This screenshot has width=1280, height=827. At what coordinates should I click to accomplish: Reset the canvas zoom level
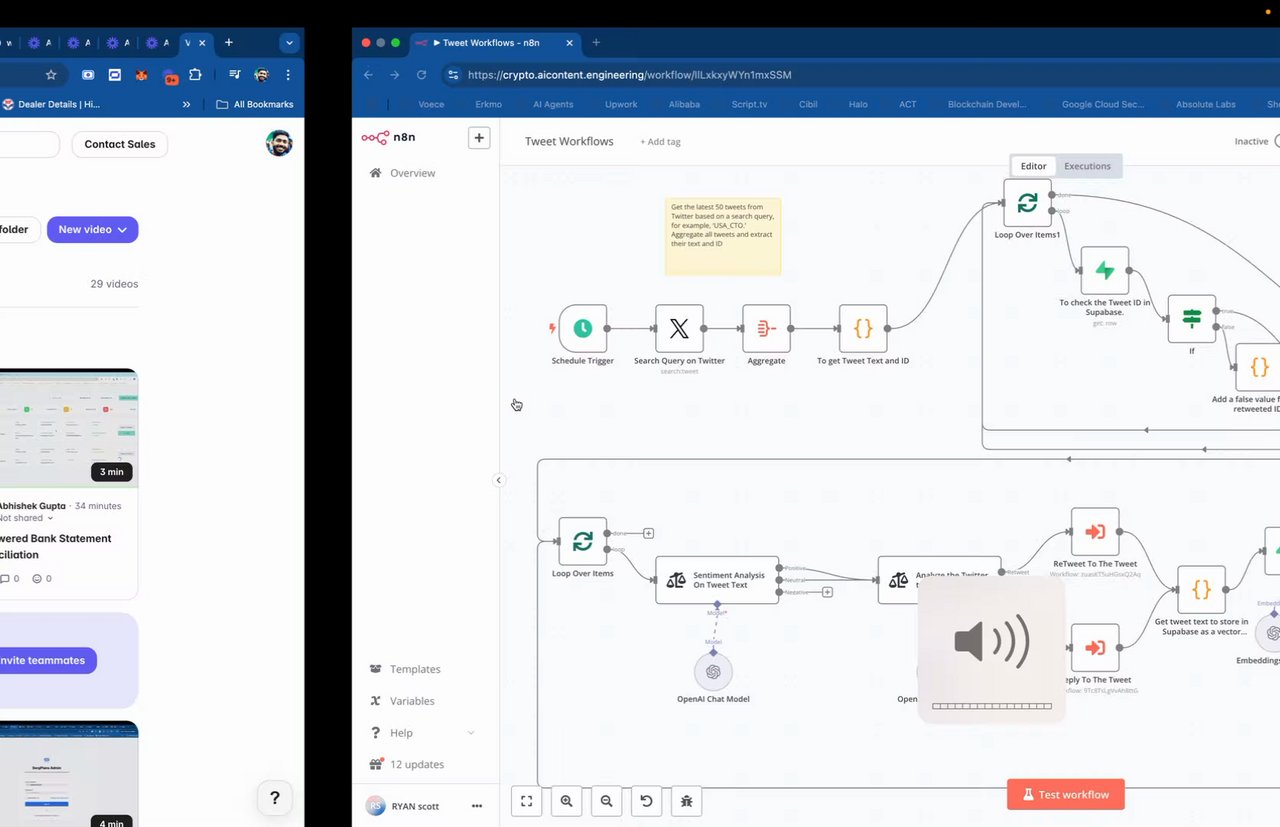tap(646, 800)
